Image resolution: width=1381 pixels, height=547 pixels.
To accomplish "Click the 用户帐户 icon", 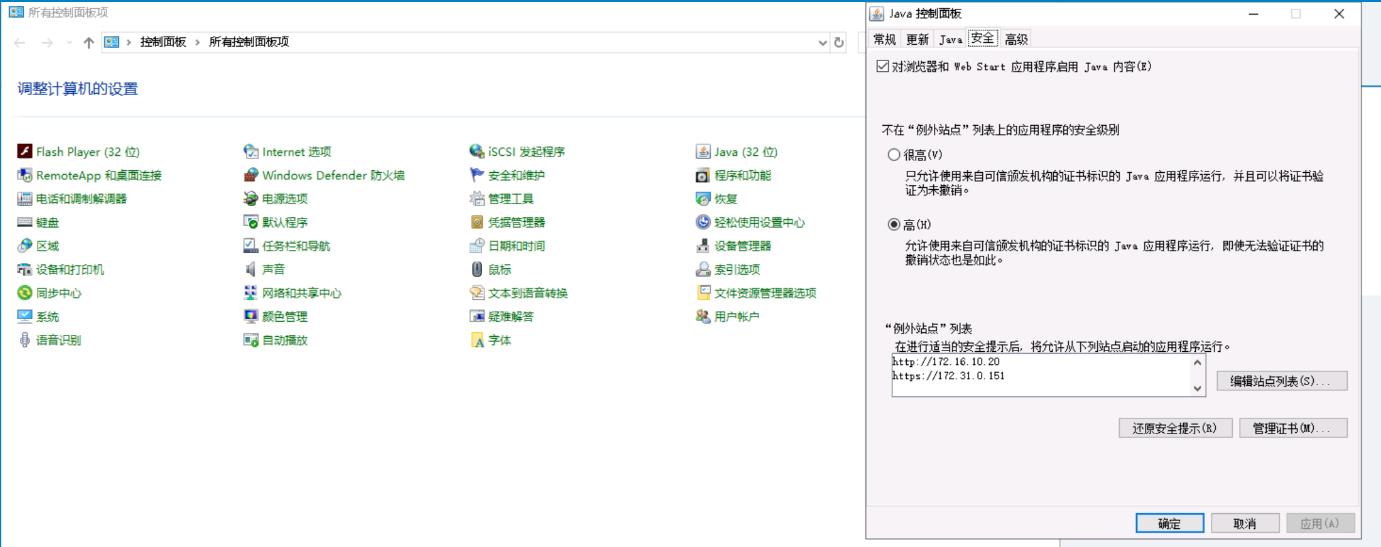I will 703,316.
